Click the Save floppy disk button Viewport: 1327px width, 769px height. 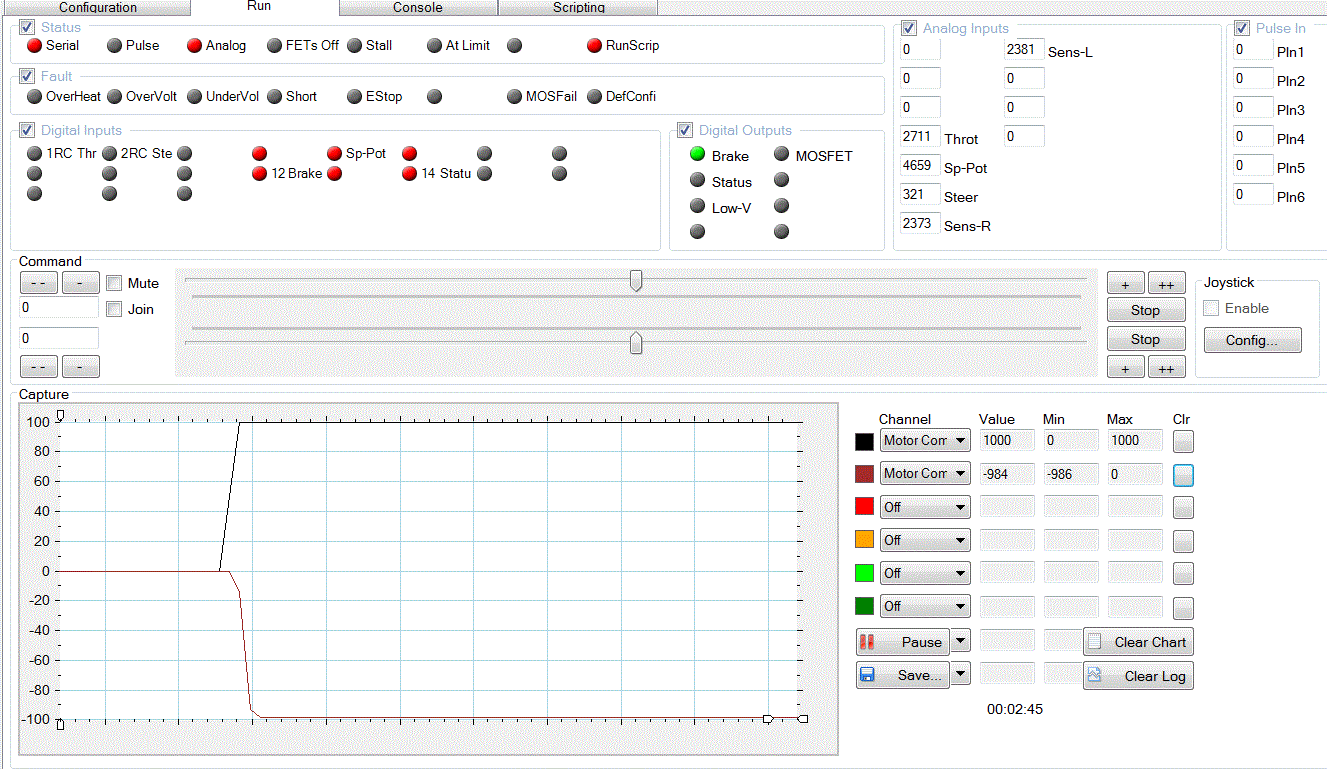903,675
